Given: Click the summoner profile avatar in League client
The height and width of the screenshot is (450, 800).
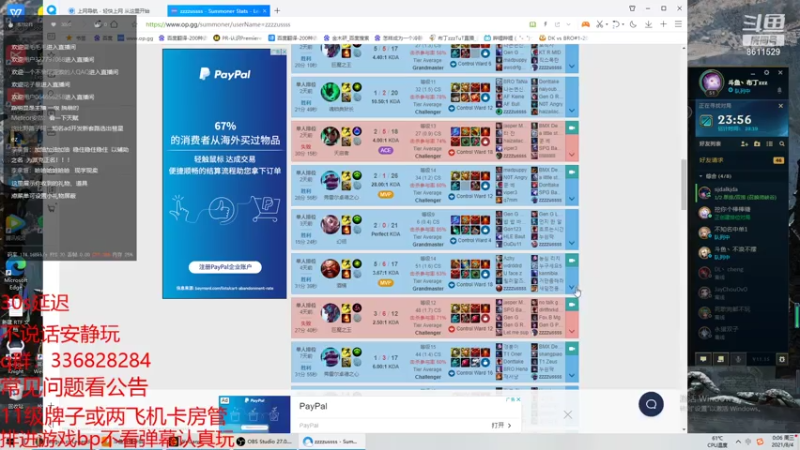Looking at the screenshot, I should coord(712,83).
